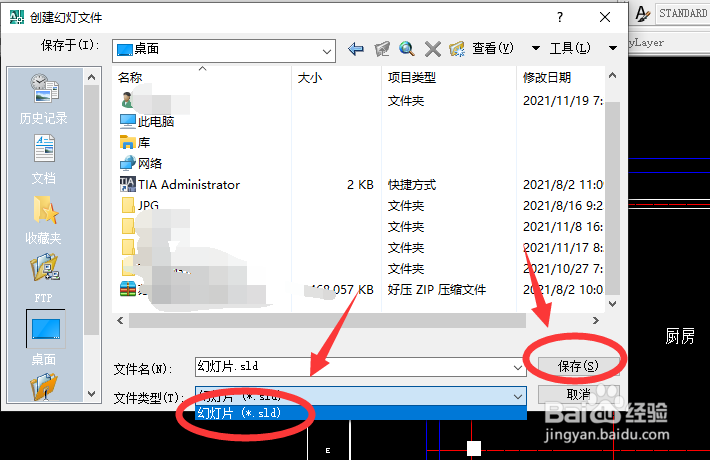The width and height of the screenshot is (710, 460).
Task: Click the horizontal scroll right arrow
Action: coord(596,321)
